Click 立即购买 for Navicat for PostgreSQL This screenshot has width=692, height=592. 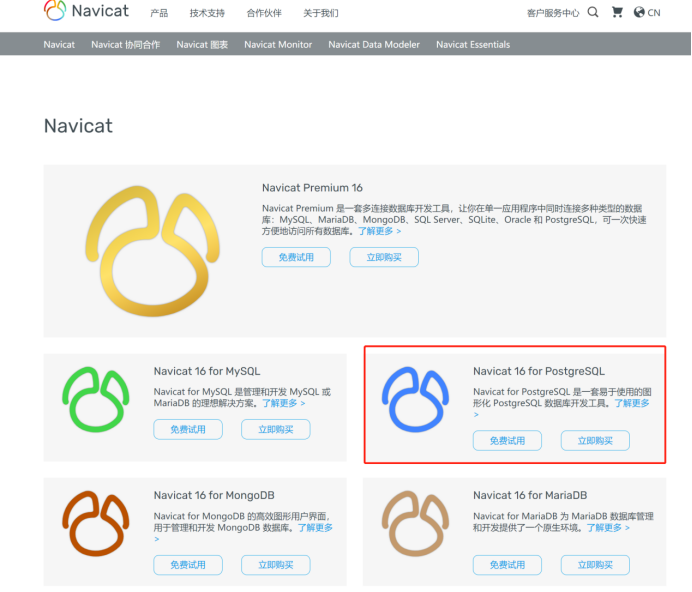(595, 440)
